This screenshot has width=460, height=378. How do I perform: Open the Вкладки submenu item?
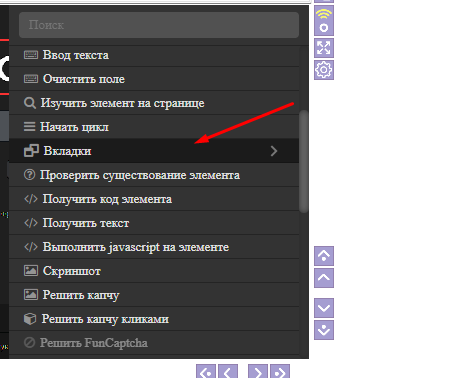pos(154,151)
